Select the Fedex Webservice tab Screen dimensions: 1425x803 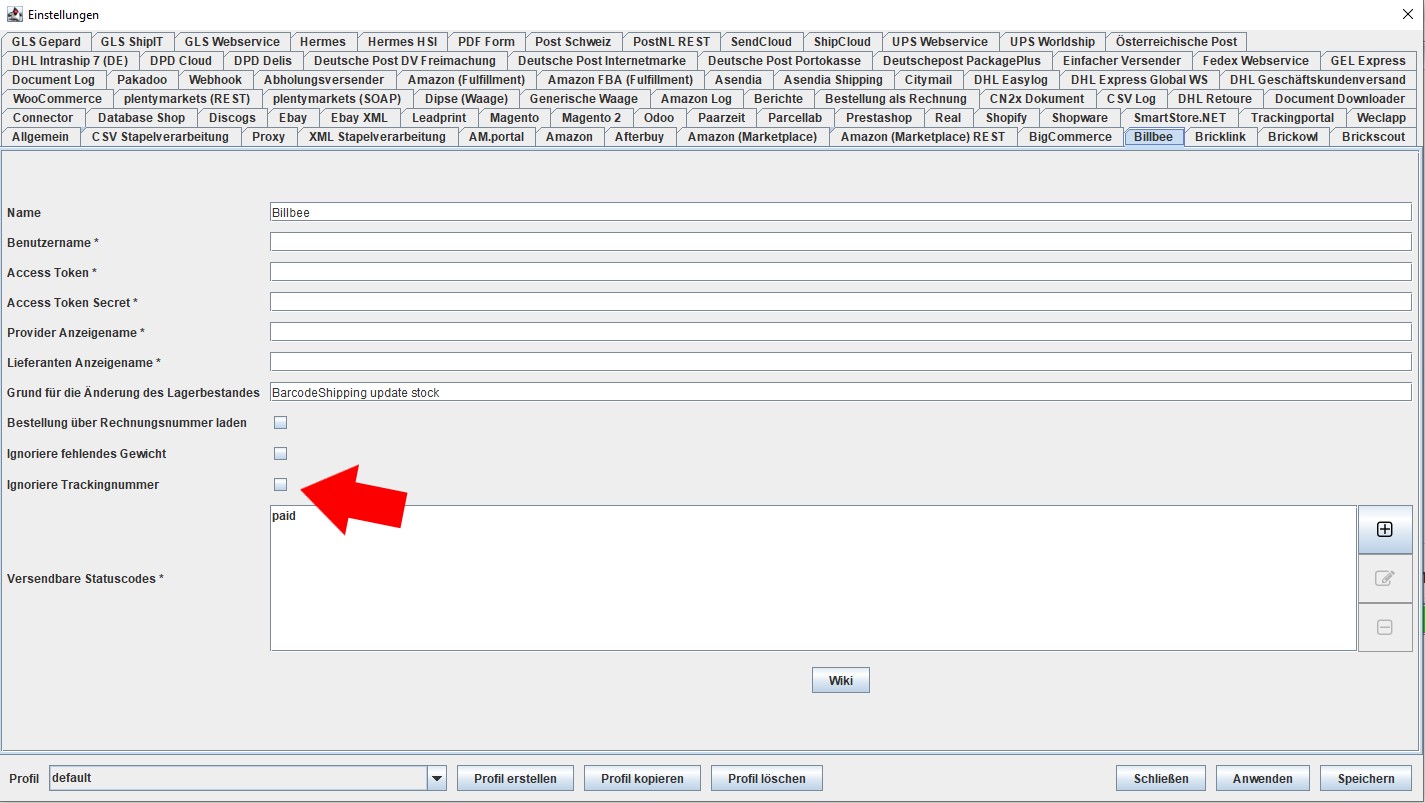click(x=1255, y=61)
